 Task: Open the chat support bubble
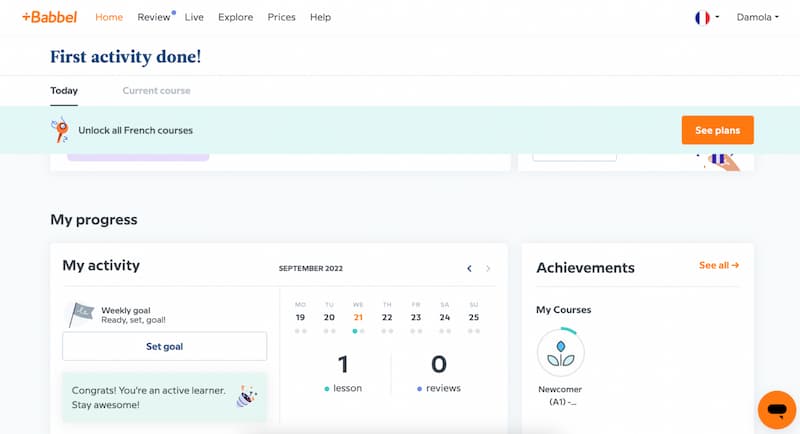click(x=777, y=410)
